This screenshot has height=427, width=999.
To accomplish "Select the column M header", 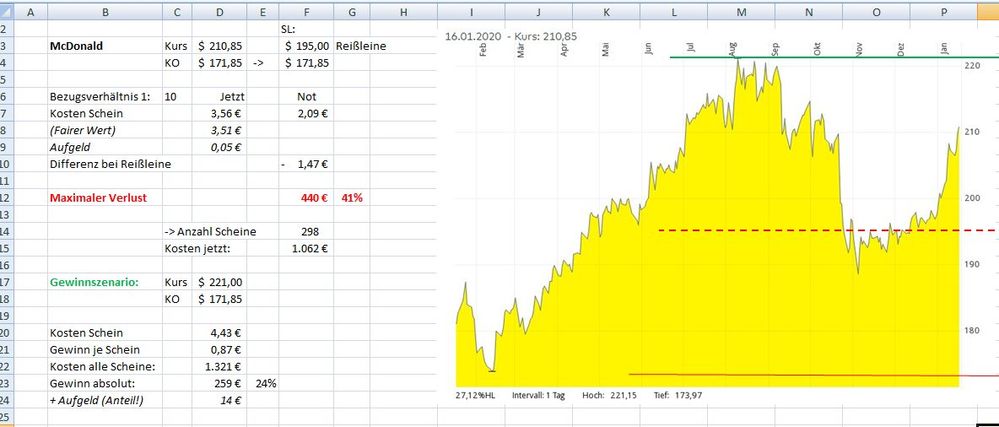I will 741,12.
